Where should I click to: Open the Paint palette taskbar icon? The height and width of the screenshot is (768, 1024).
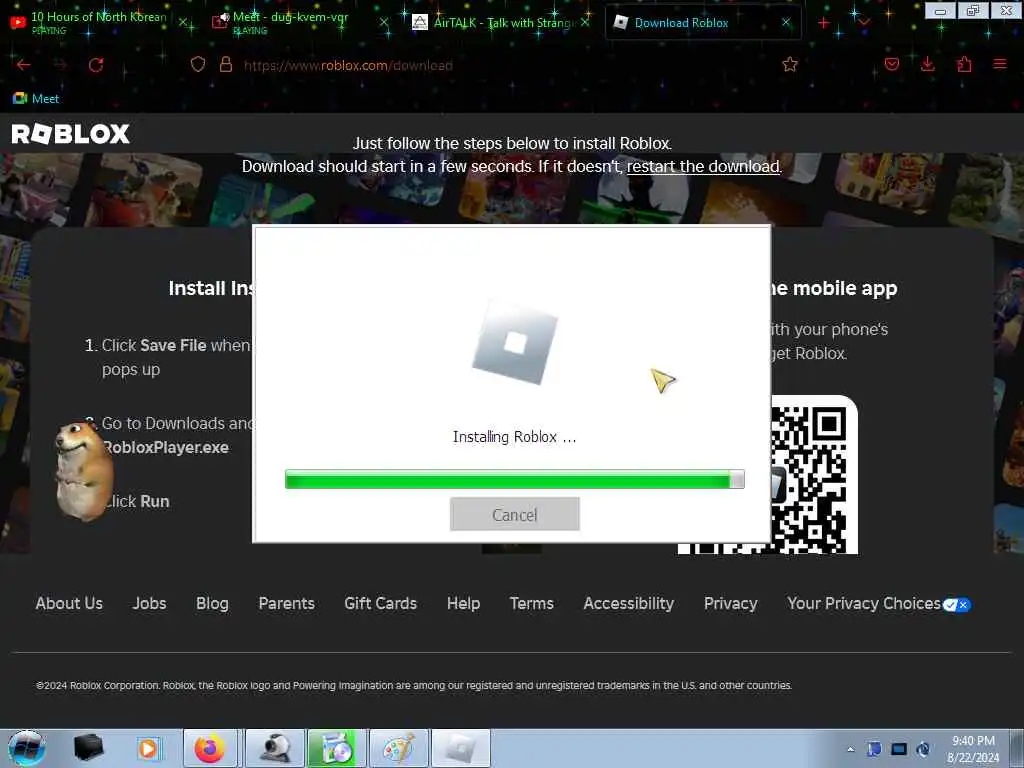398,748
